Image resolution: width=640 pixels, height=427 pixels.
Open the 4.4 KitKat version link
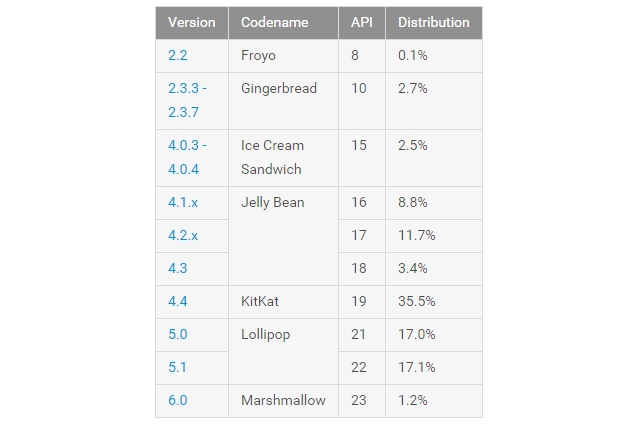tap(178, 301)
